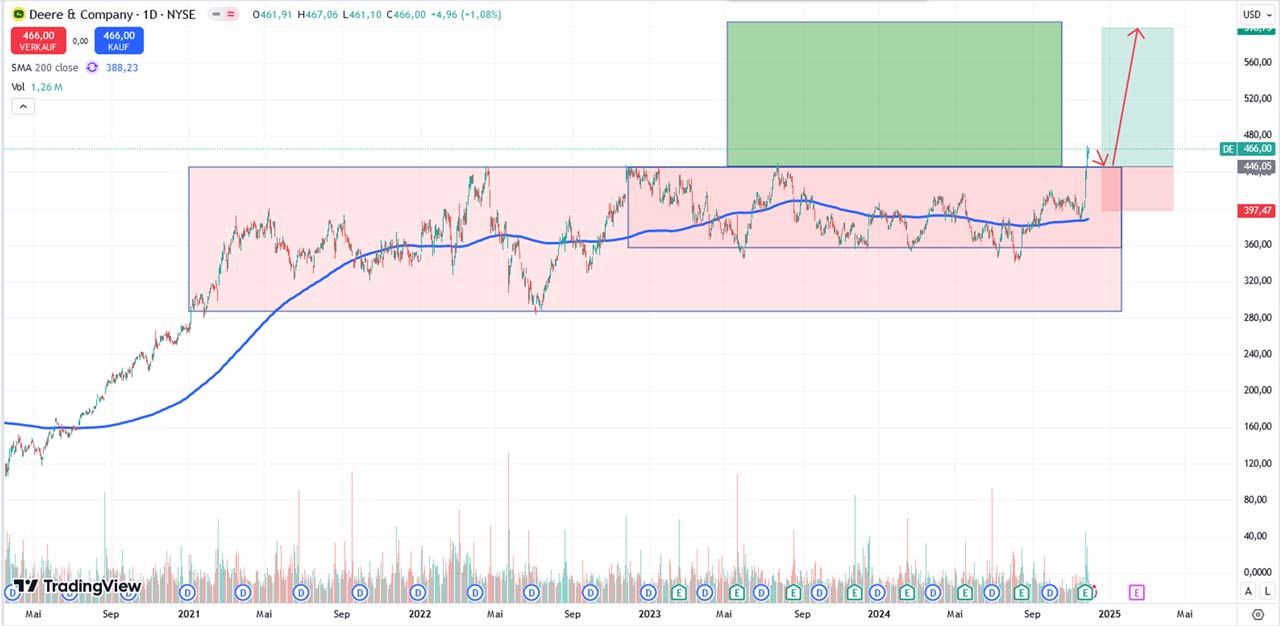Viewport: 1280px width, 626px height.
Task: Click the 120,00 price scale value
Action: (1256, 463)
